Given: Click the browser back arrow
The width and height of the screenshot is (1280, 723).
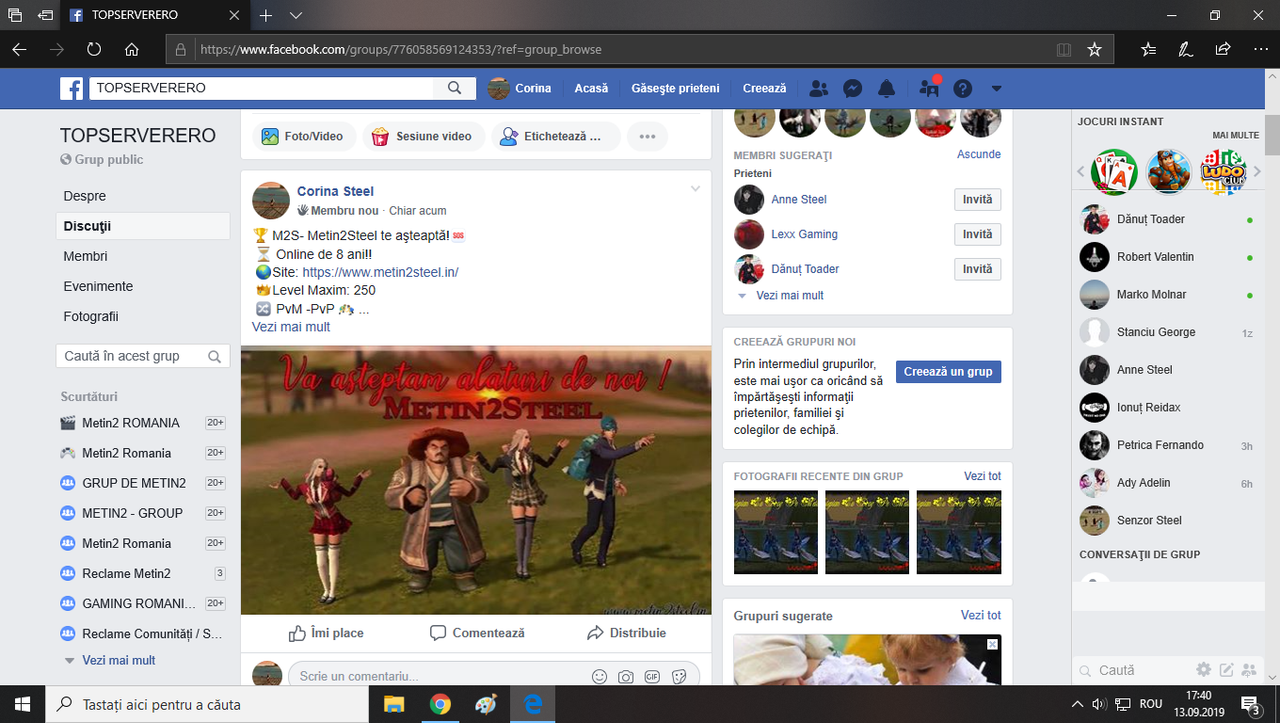Looking at the screenshot, I should (20, 49).
